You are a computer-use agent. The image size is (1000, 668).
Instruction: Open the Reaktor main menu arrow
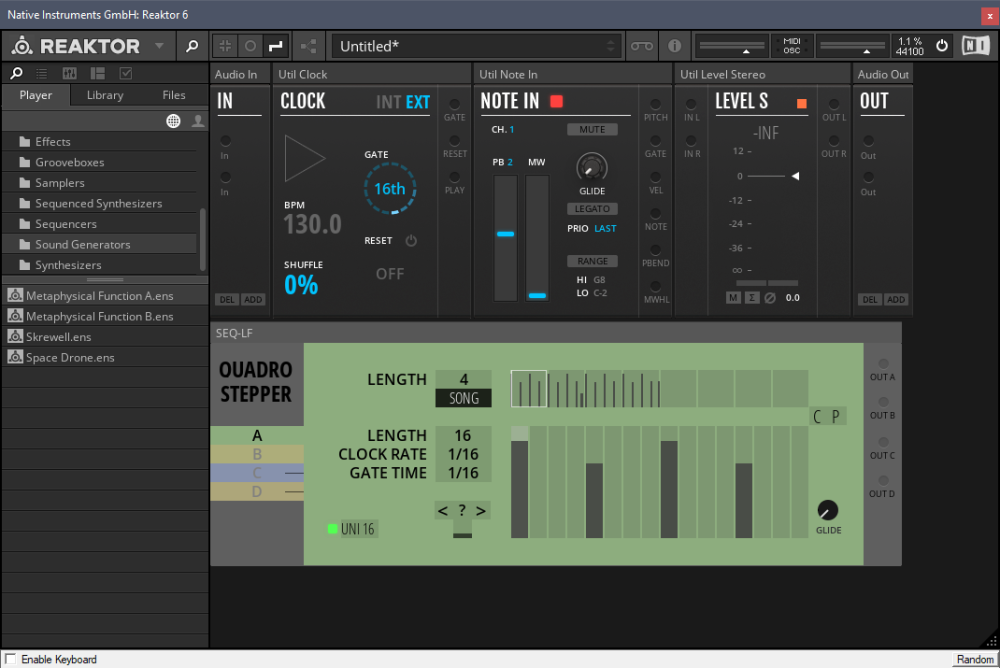point(159,46)
